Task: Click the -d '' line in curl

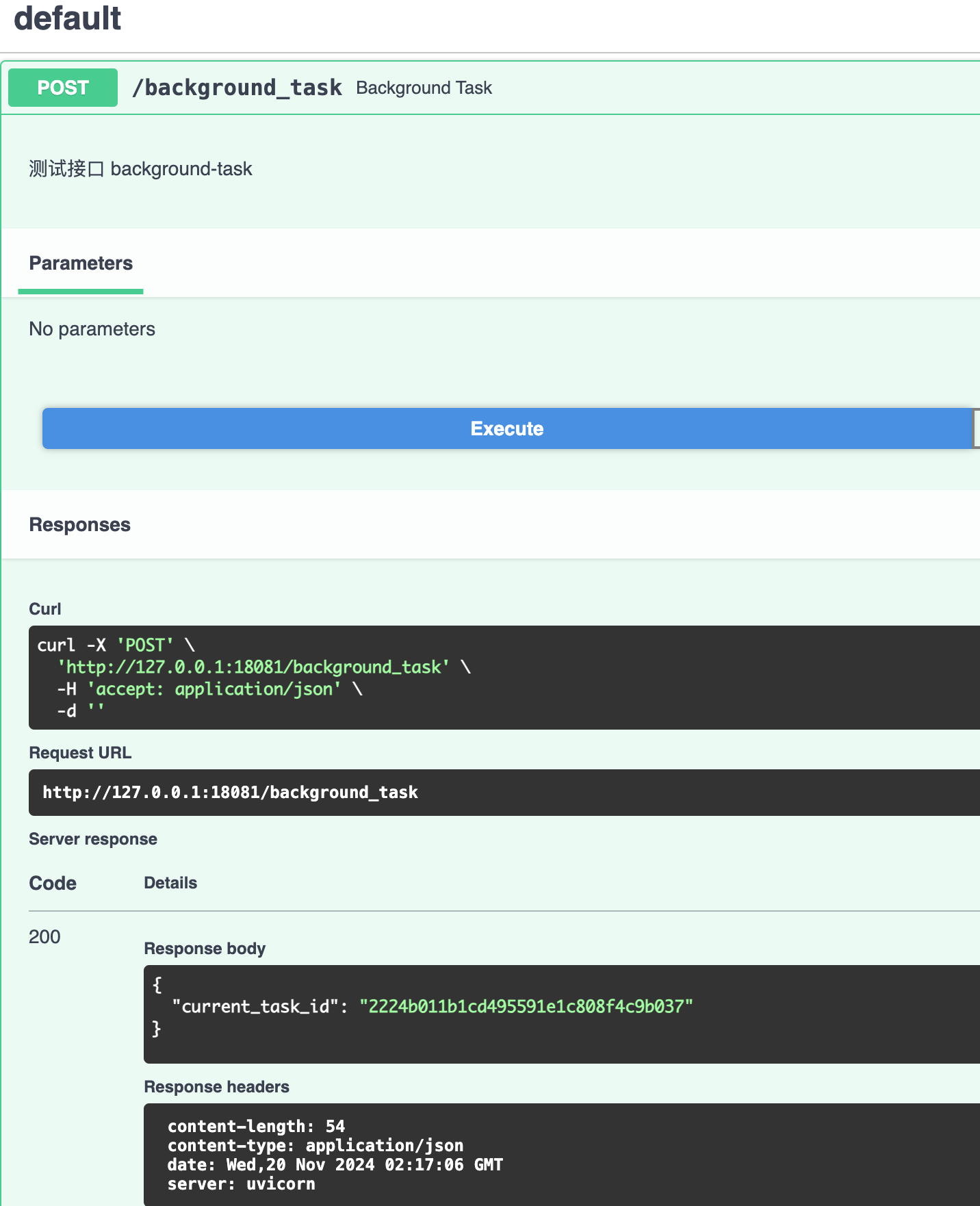Action: (x=81, y=710)
